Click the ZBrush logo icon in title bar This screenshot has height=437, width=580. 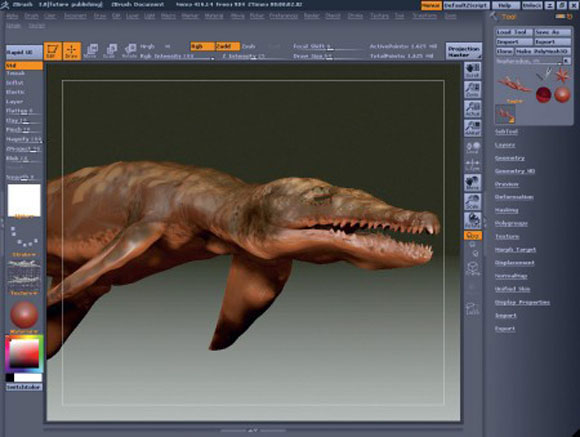click(5, 5)
